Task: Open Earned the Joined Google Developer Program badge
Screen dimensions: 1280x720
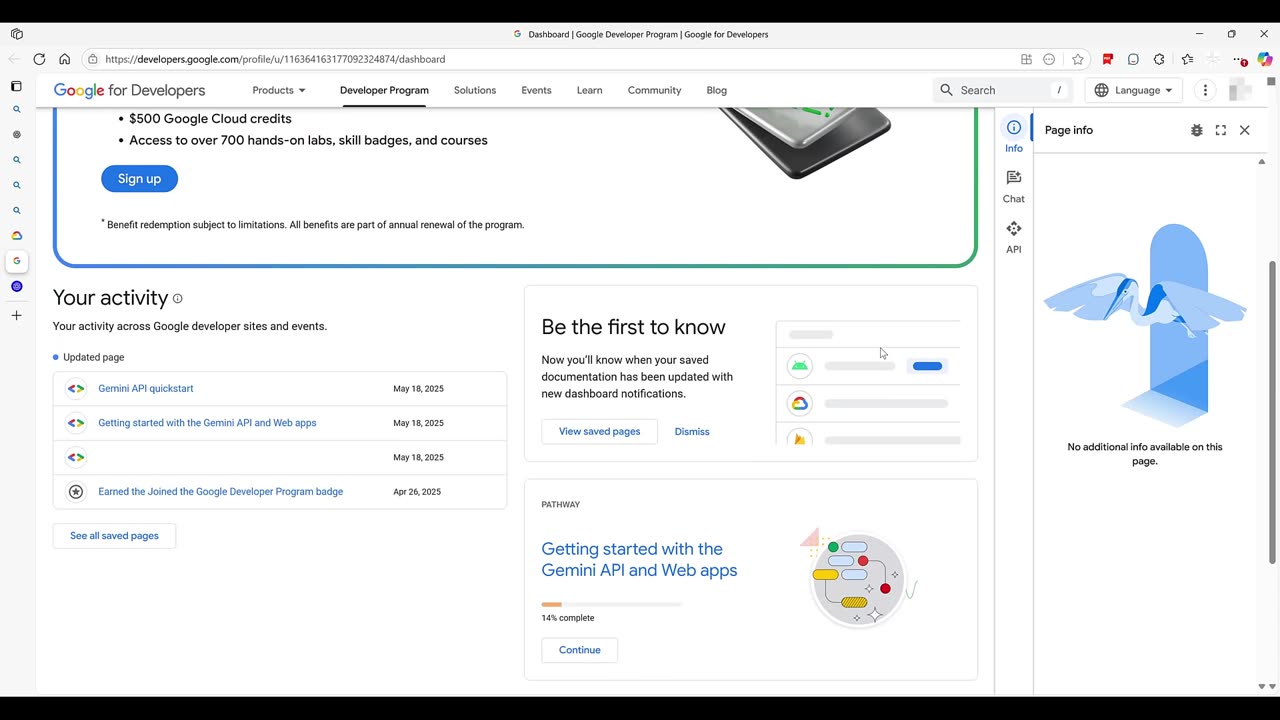Action: pyautogui.click(x=220, y=492)
